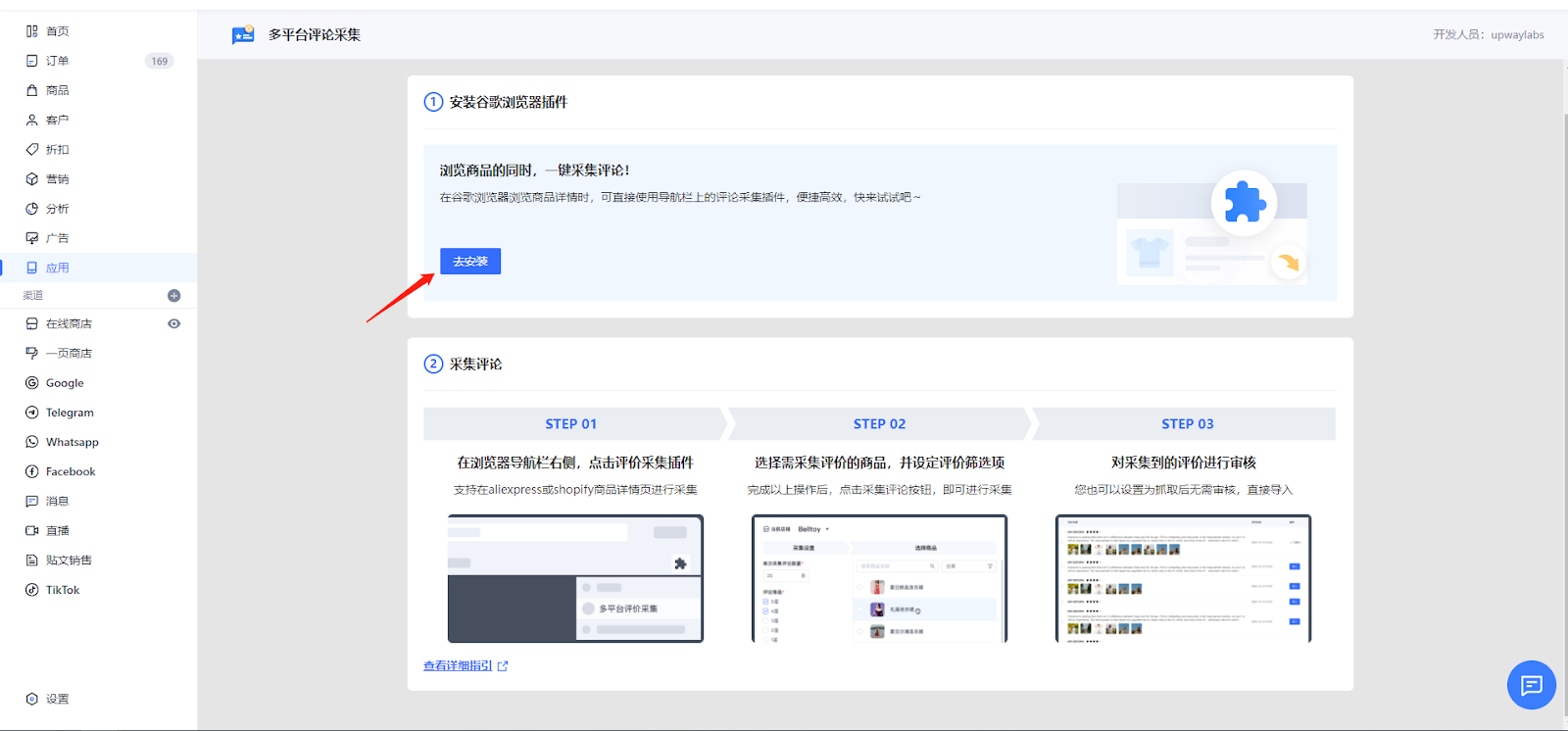Open the 分析 analytics pie chart icon
Viewport: 1568px width, 731px height.
click(32, 209)
